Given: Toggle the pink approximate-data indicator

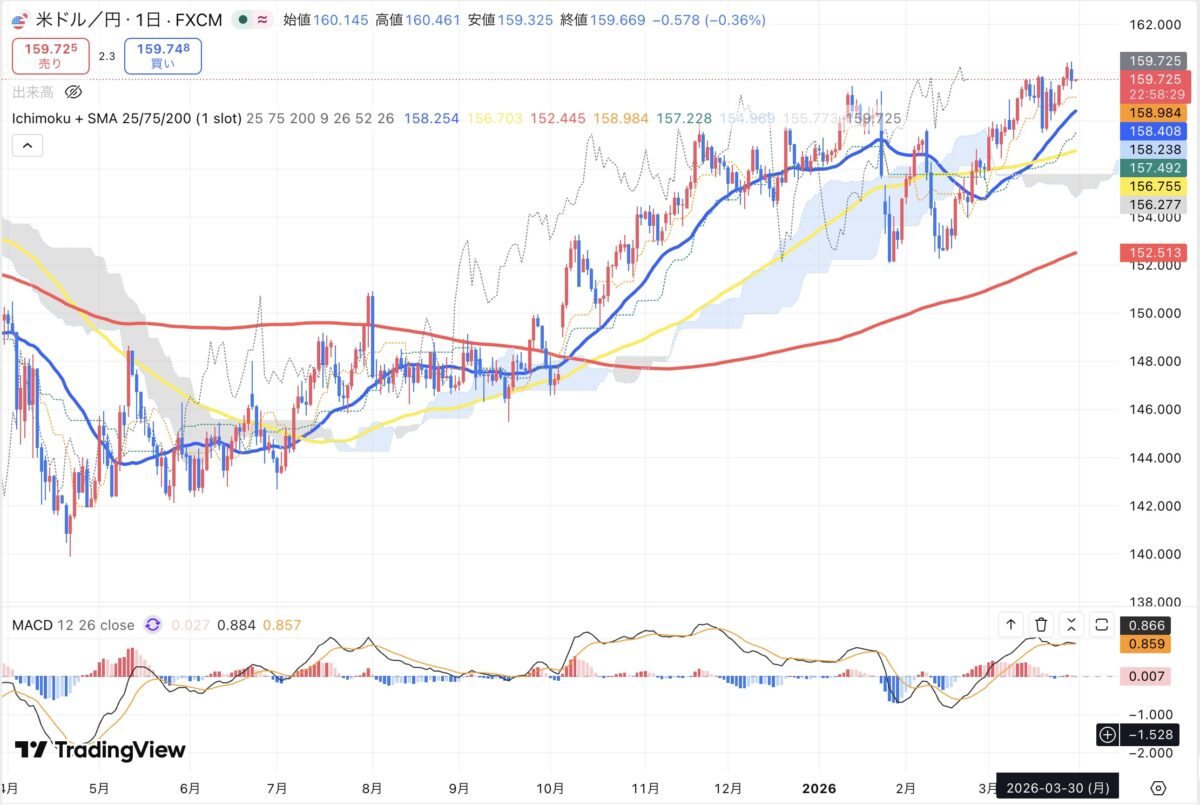Looking at the screenshot, I should pyautogui.click(x=262, y=20).
